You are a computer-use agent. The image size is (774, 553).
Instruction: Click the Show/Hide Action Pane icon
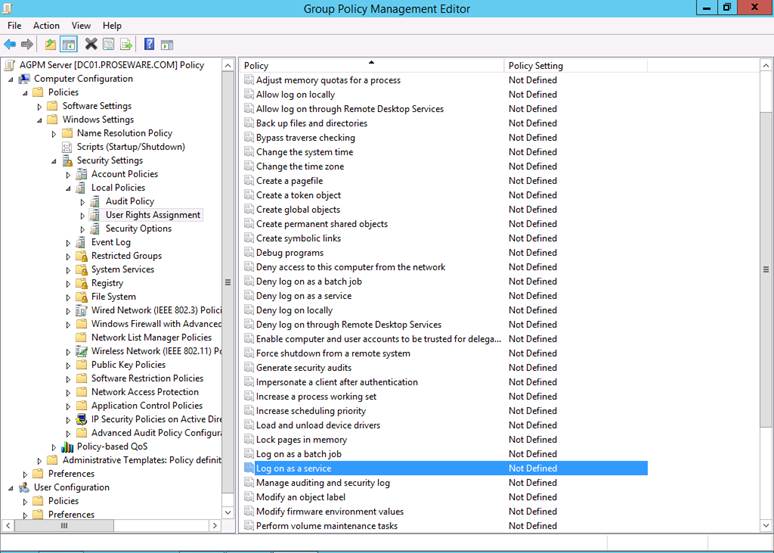pos(167,44)
